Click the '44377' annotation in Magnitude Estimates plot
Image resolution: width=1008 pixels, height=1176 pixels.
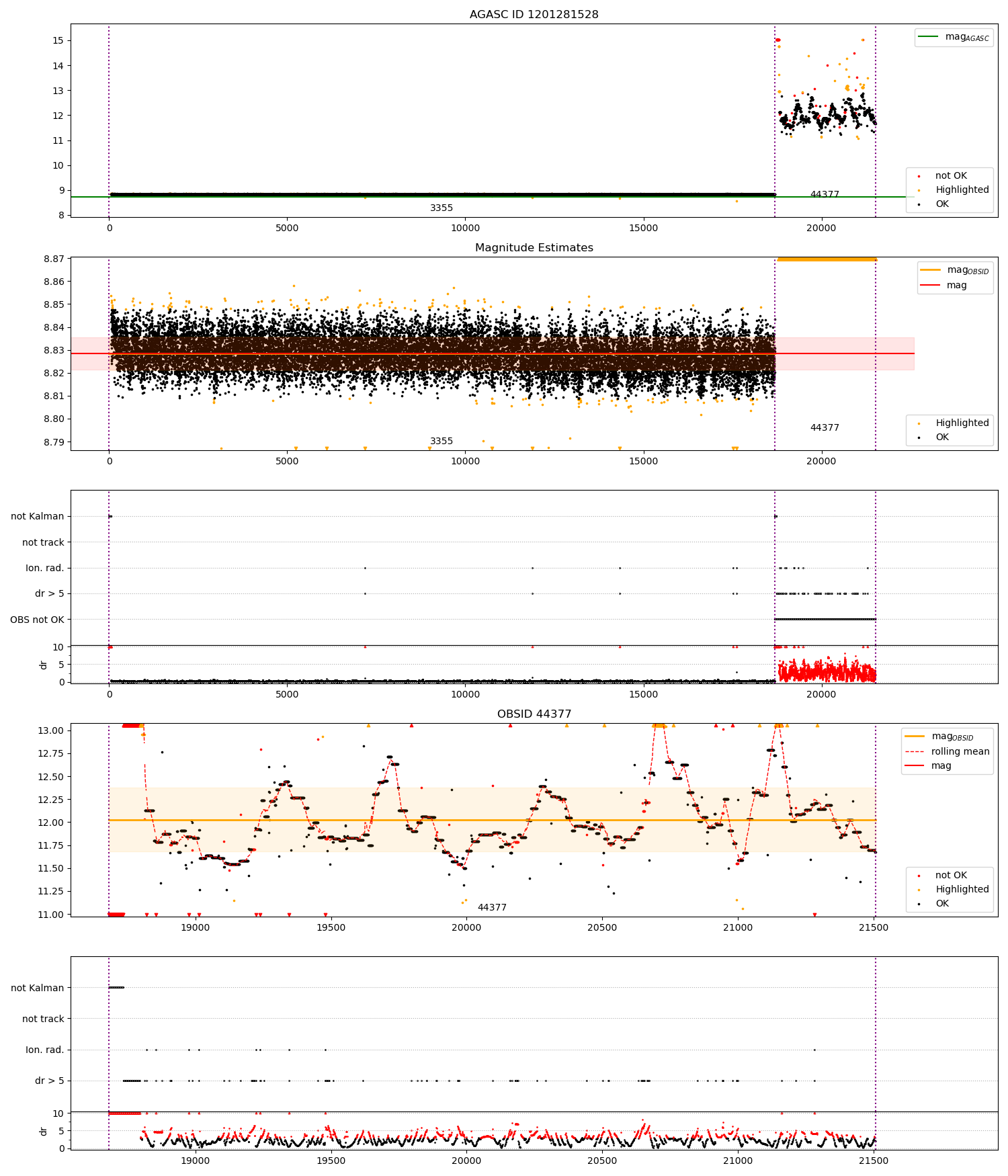[825, 427]
